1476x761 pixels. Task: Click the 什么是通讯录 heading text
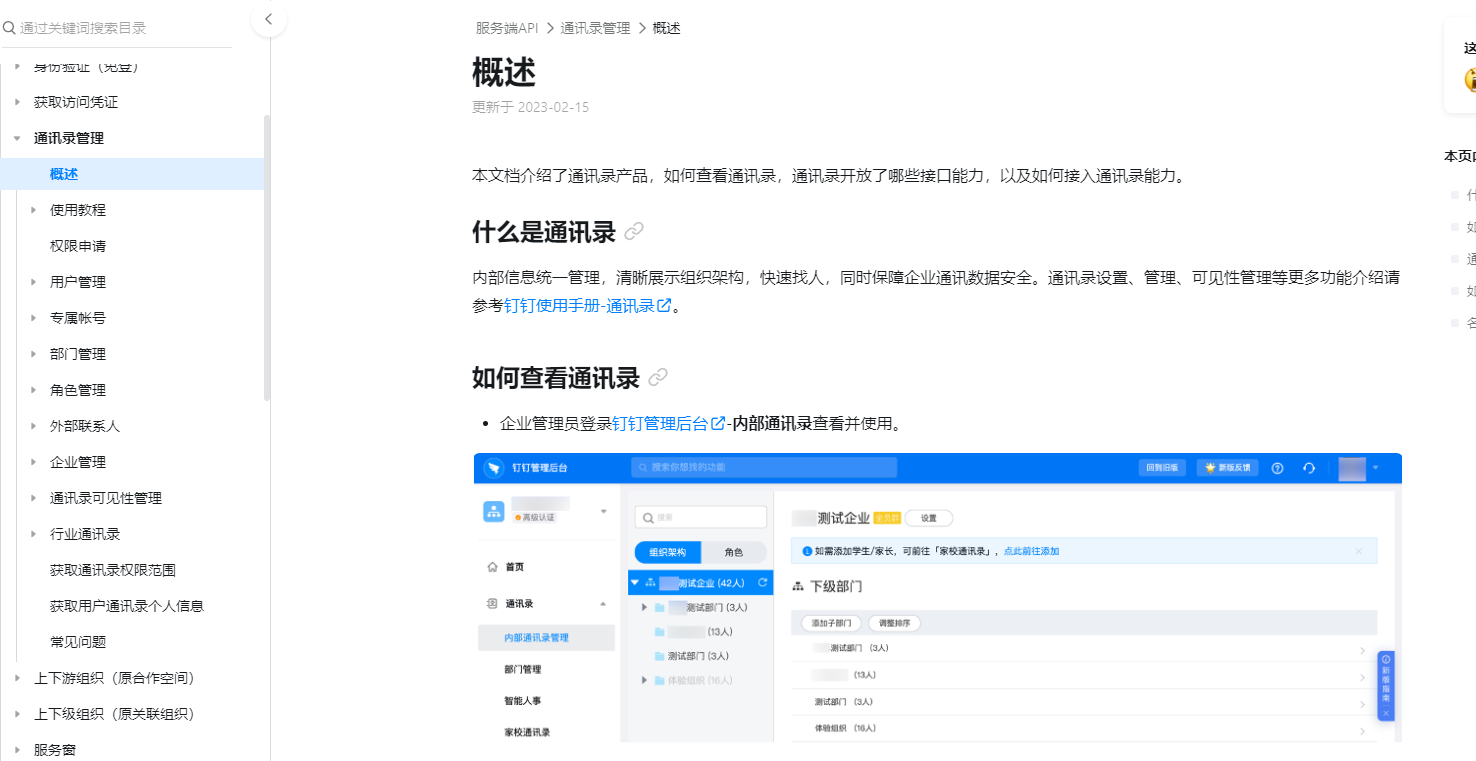[544, 232]
